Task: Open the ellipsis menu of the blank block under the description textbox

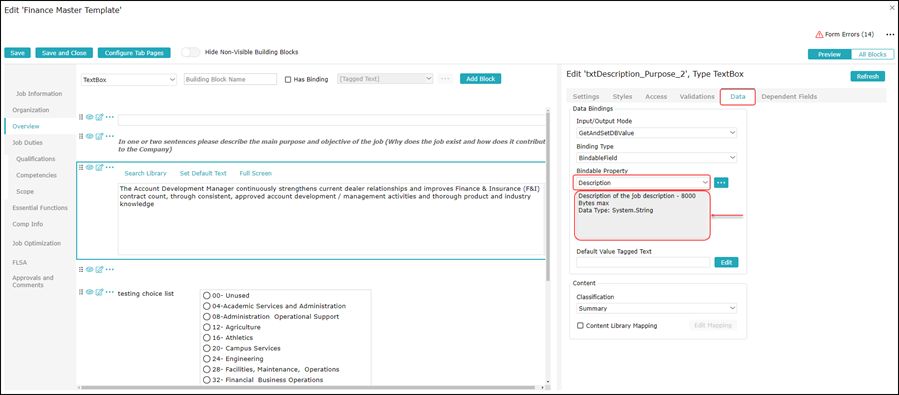Action: pos(110,269)
